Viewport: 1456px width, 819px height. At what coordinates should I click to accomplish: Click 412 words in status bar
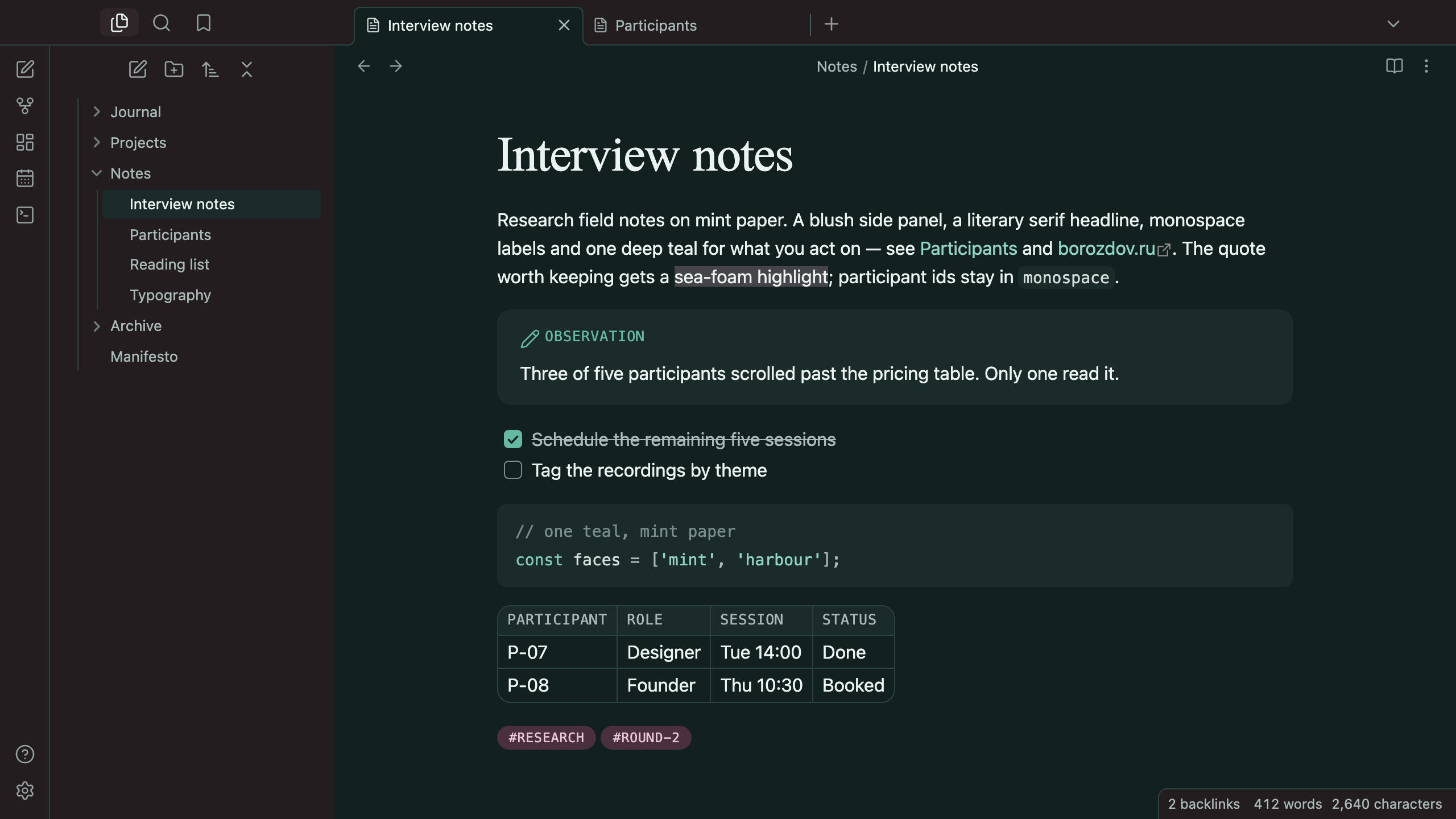pyautogui.click(x=1288, y=804)
